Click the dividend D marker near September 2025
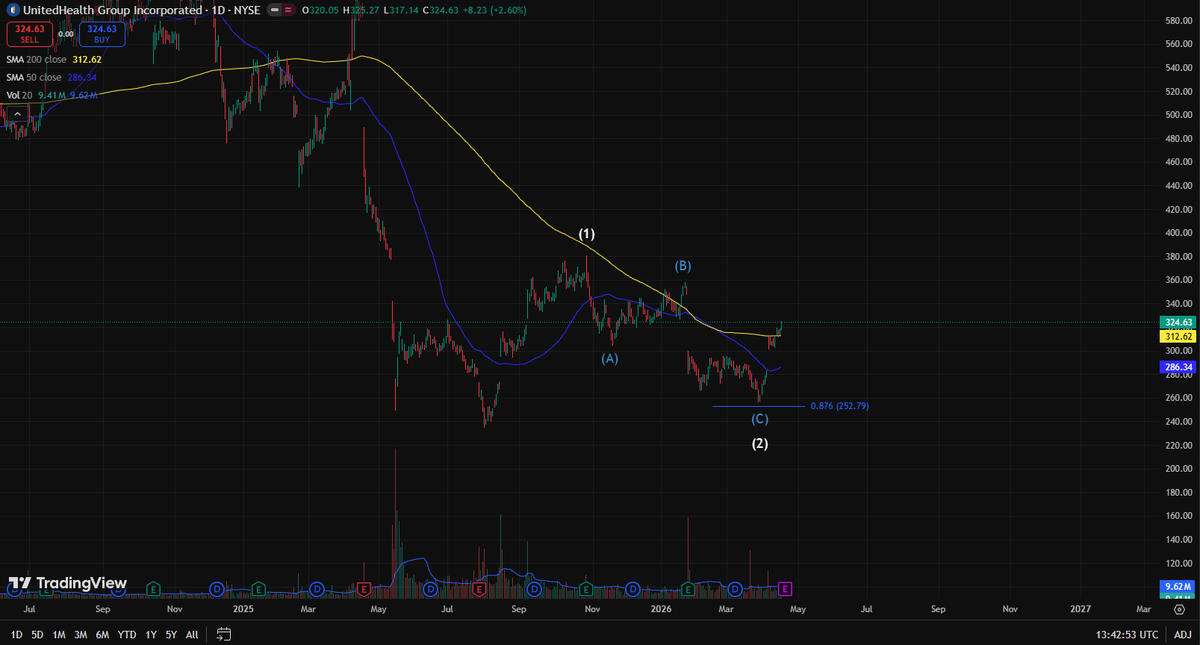 pos(534,588)
